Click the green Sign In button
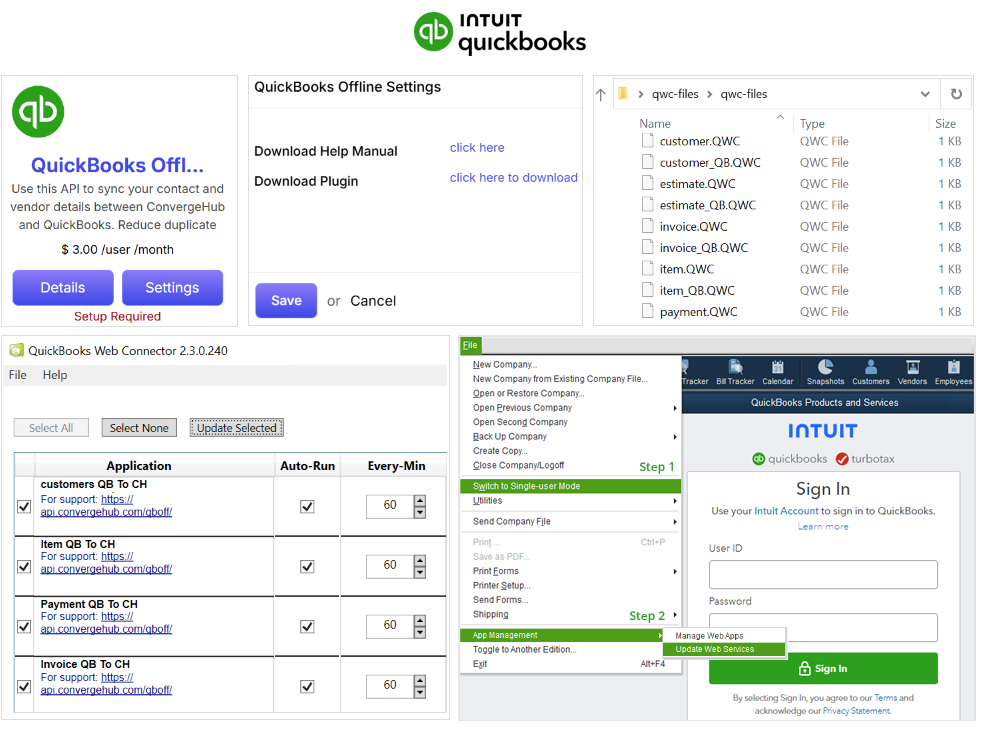This screenshot has width=1000, height=729. pos(823,668)
